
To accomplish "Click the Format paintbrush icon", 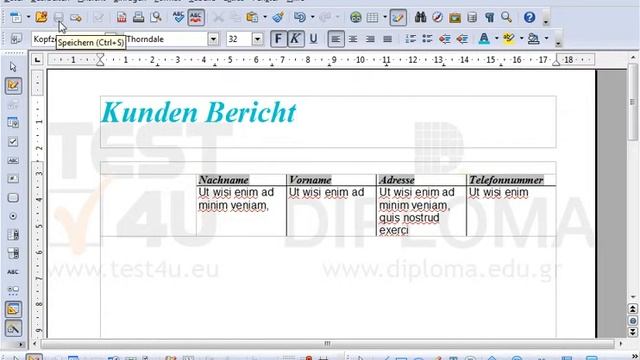I will coord(278,17).
